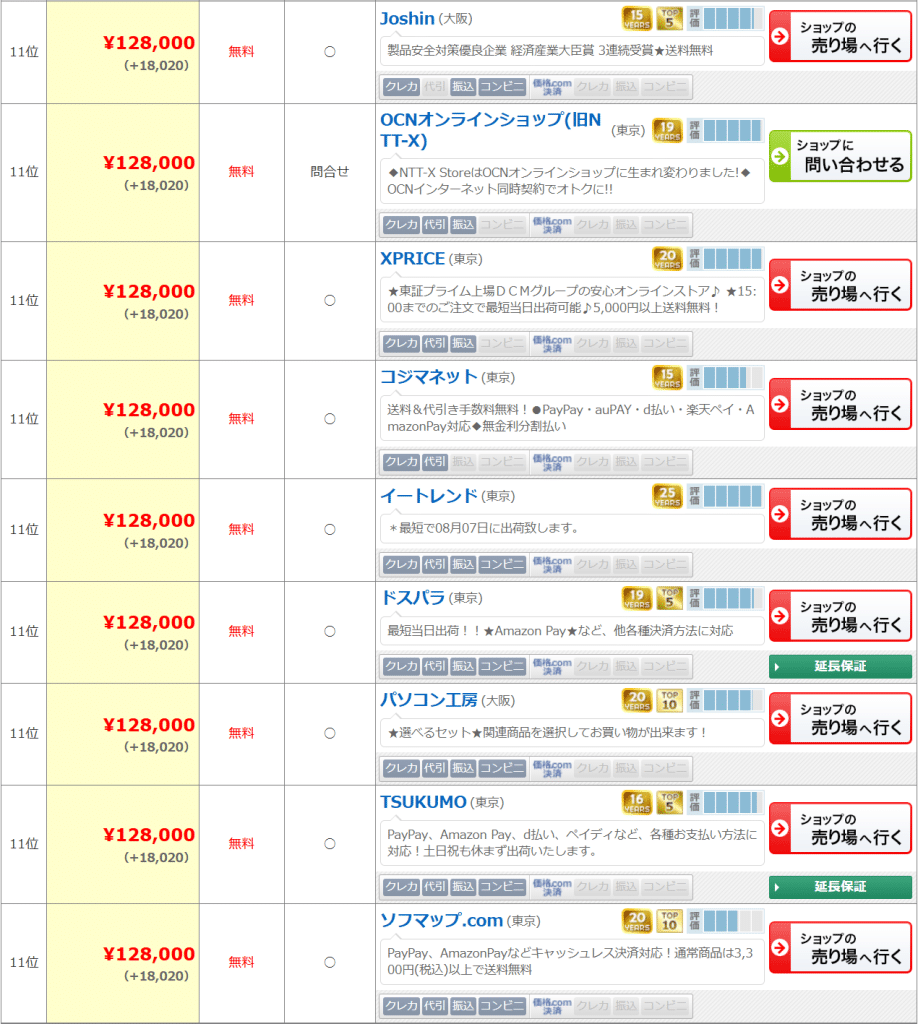
Task: Click stock circle ○ in イートレンド row
Action: tap(330, 530)
